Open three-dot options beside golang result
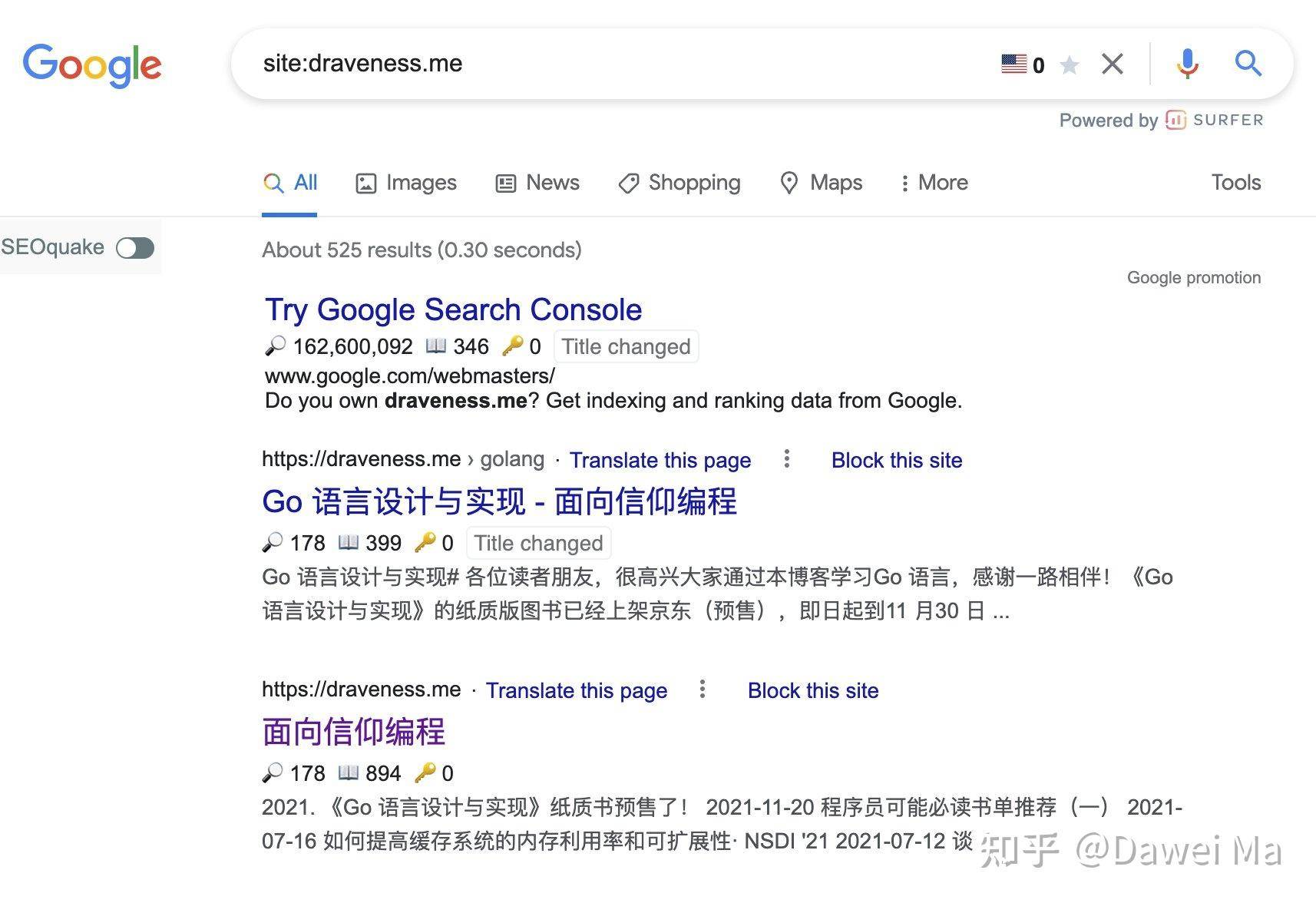Image resolution: width=1316 pixels, height=903 pixels. [786, 459]
